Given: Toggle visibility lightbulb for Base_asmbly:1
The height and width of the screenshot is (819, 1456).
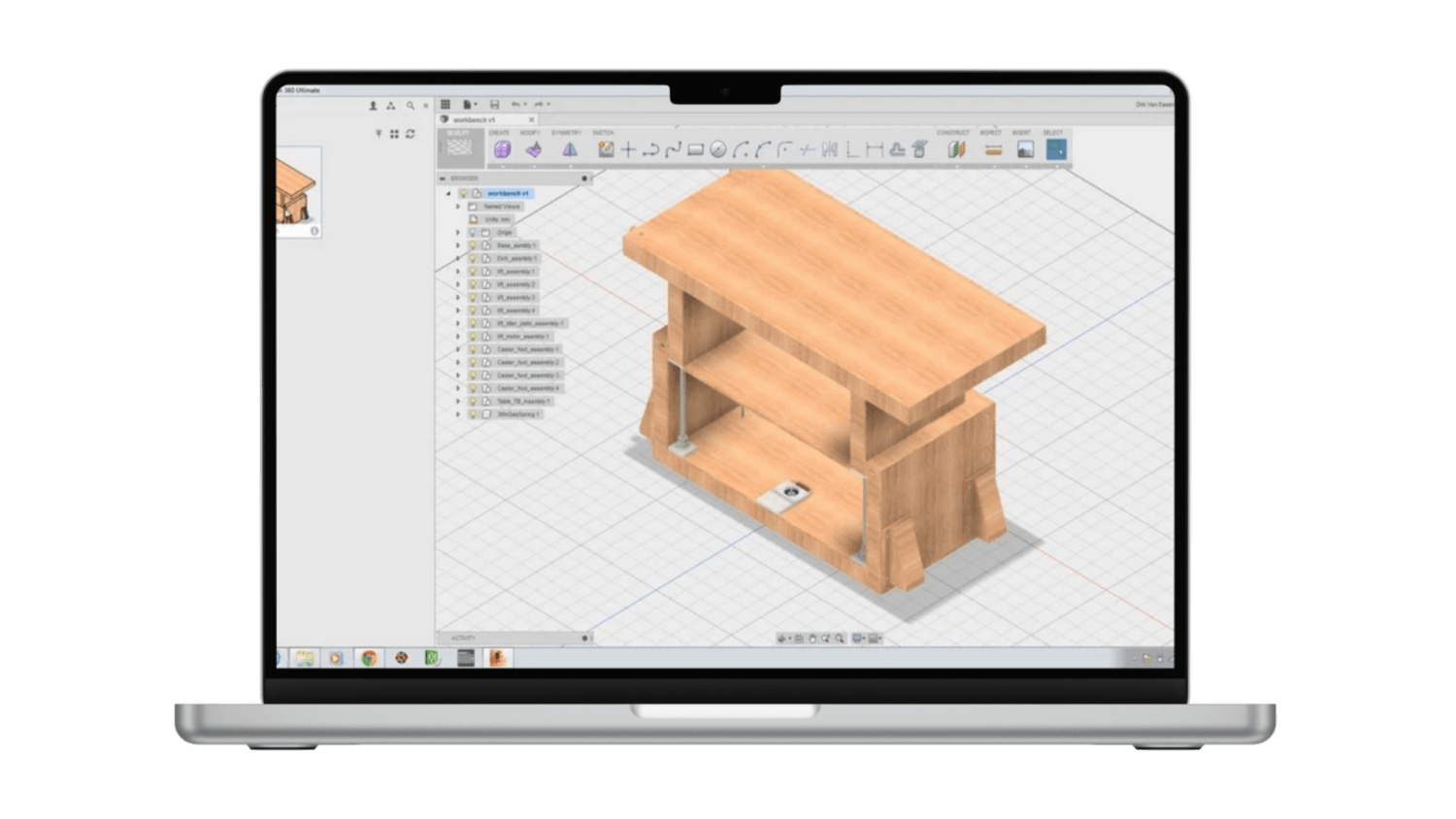Looking at the screenshot, I should coord(474,246).
